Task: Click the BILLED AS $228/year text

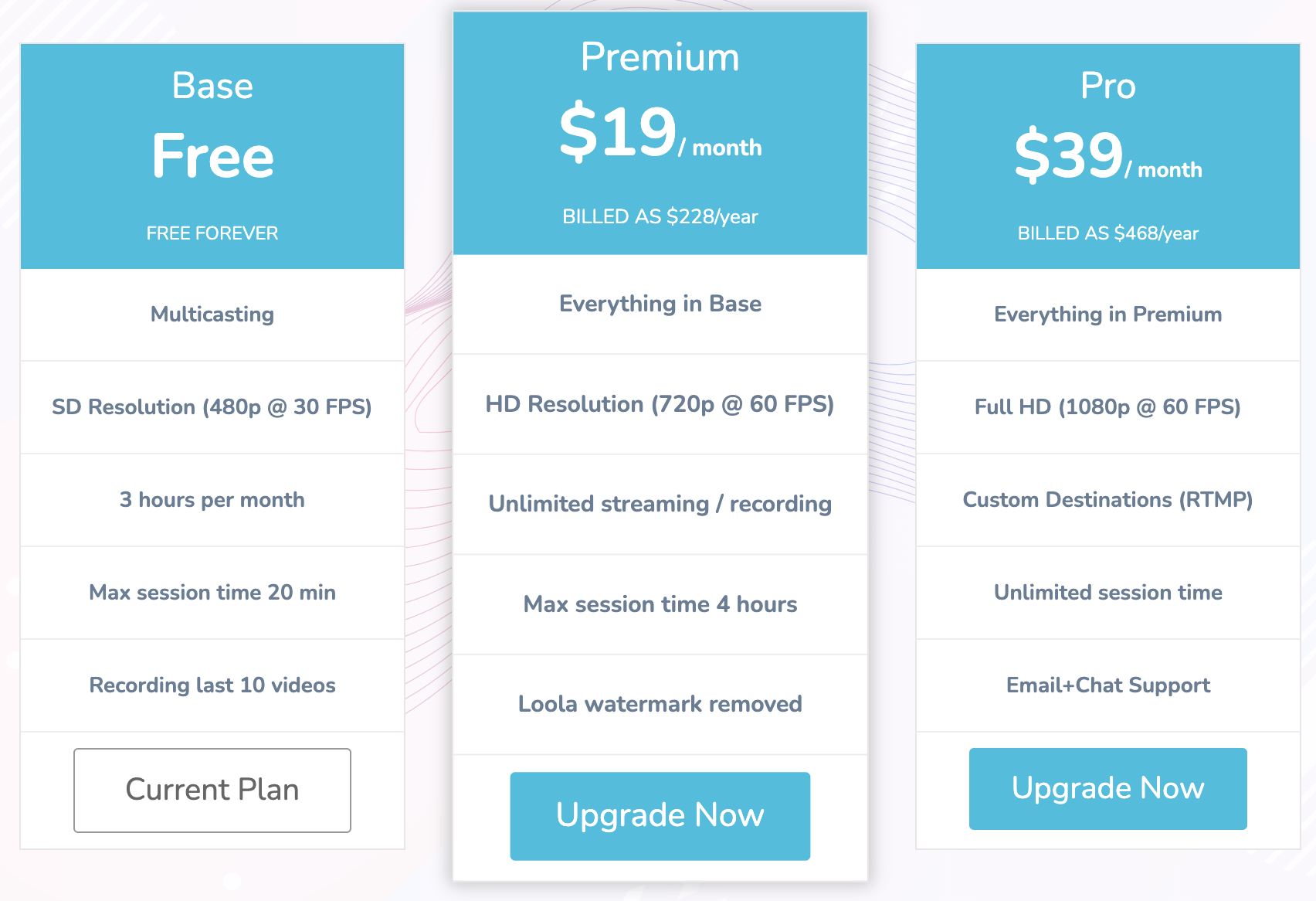Action: coord(659,217)
